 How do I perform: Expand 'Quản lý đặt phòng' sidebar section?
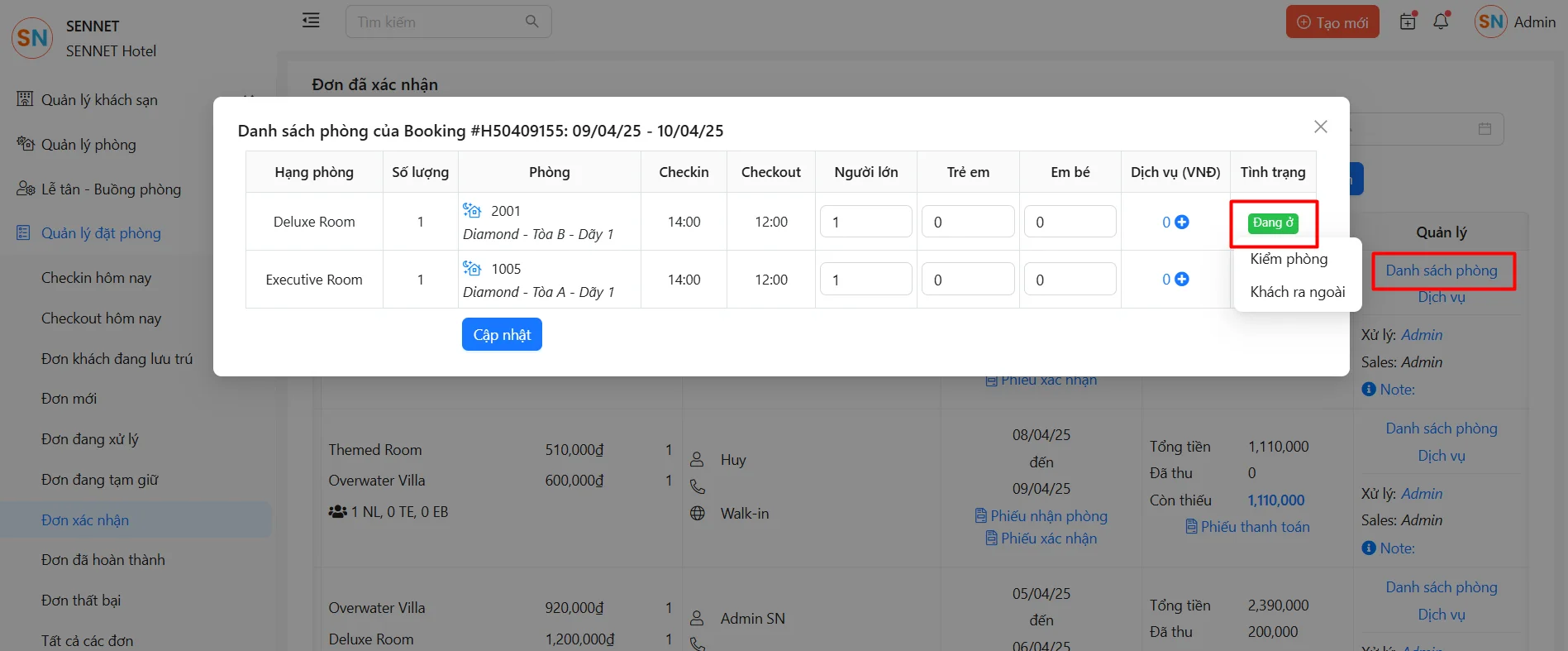tap(101, 233)
